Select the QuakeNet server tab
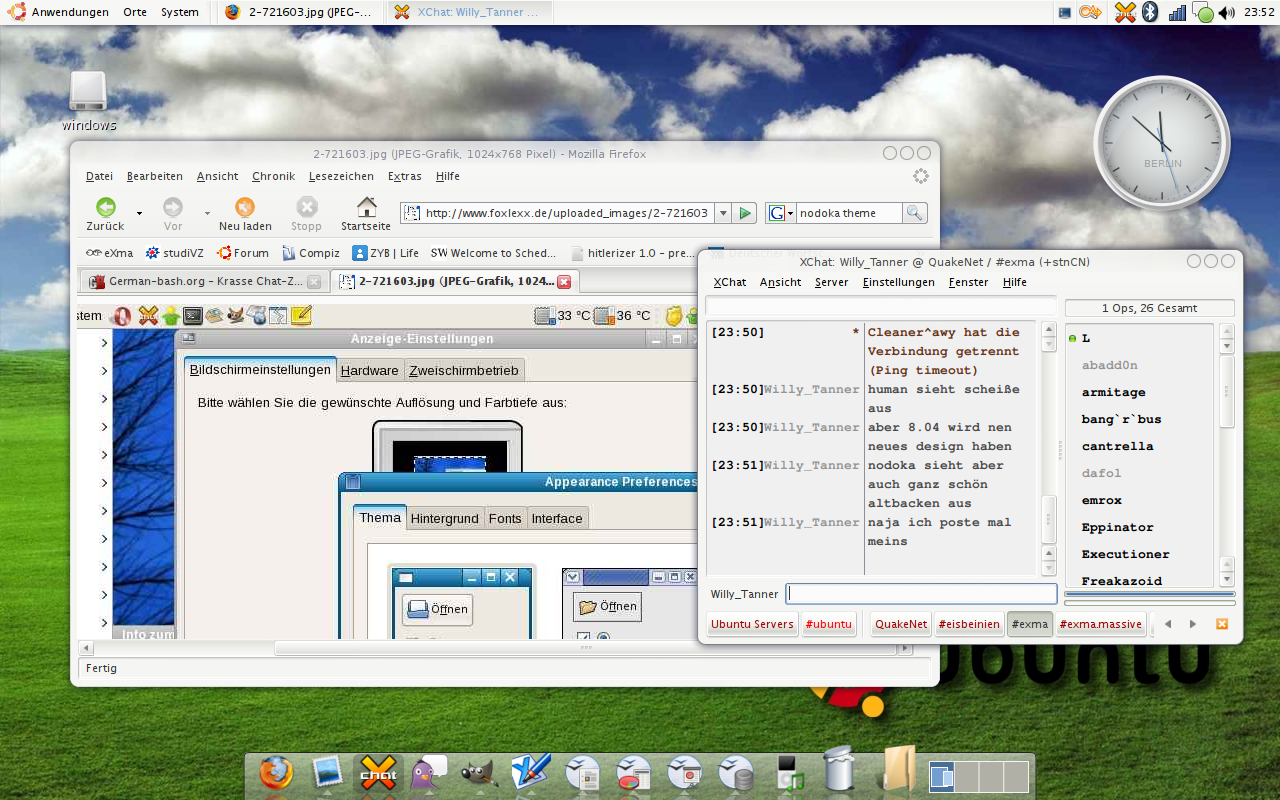This screenshot has width=1280, height=800. 901,624
